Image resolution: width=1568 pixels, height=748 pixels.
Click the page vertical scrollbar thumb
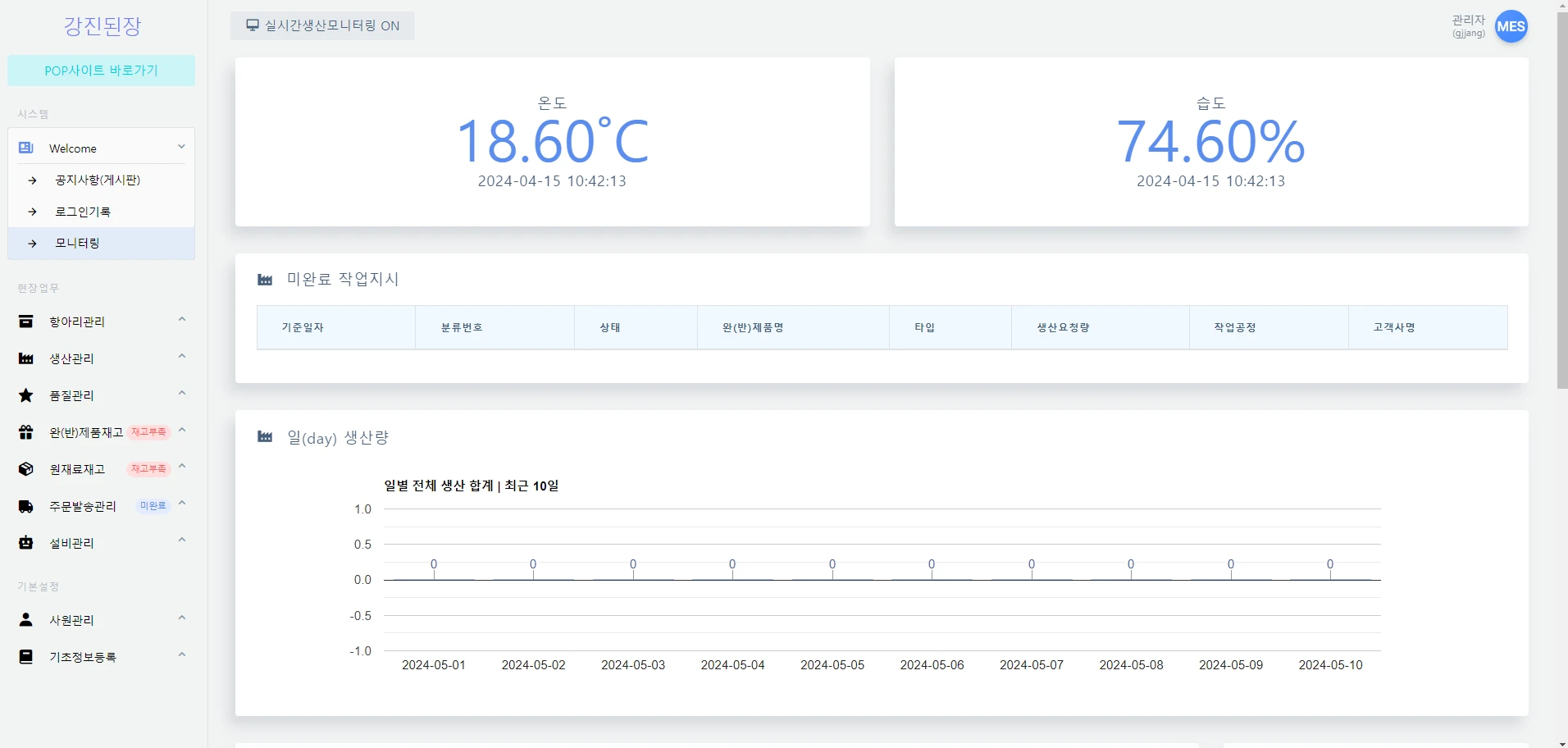pos(1562,200)
